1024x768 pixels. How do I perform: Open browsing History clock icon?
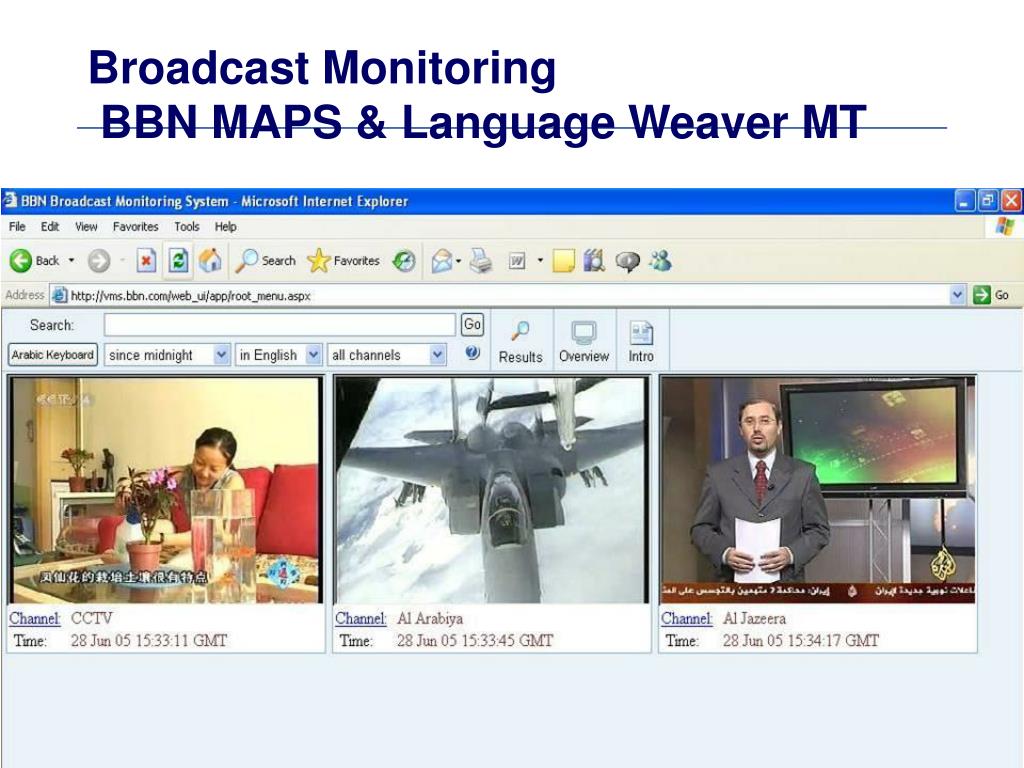point(404,261)
